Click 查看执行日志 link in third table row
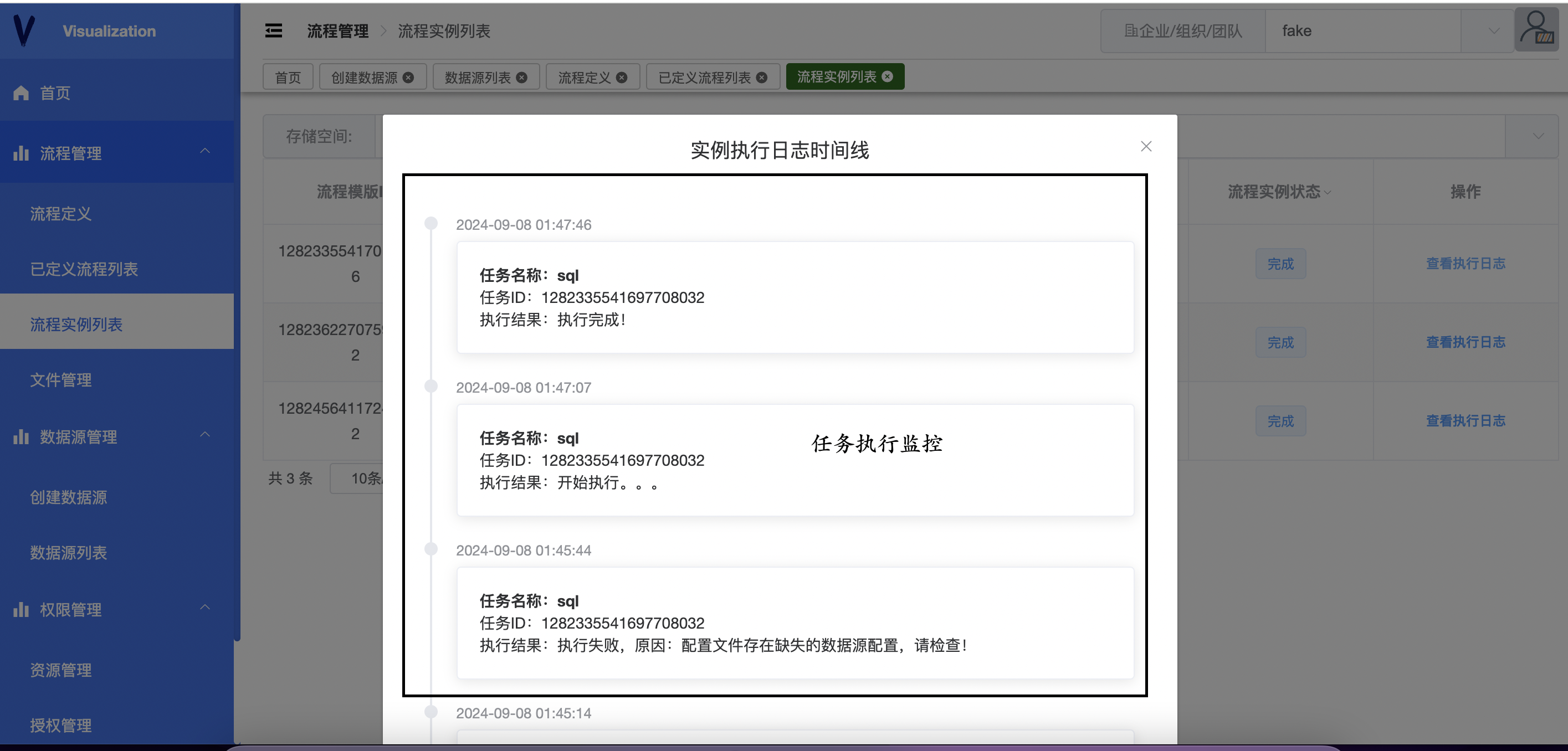Viewport: 1568px width, 751px height. click(x=1465, y=420)
